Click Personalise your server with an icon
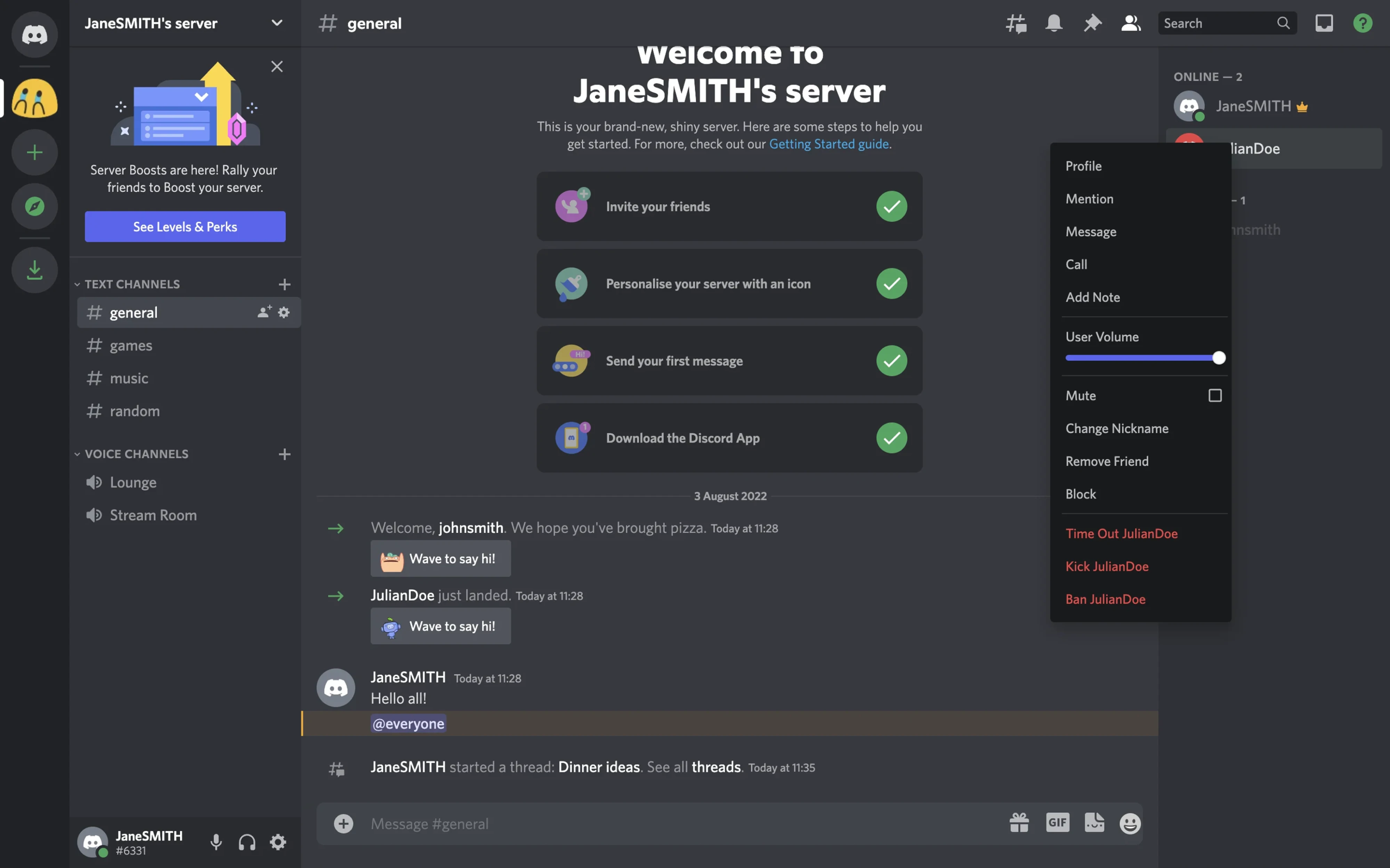1390x868 pixels. coord(729,284)
